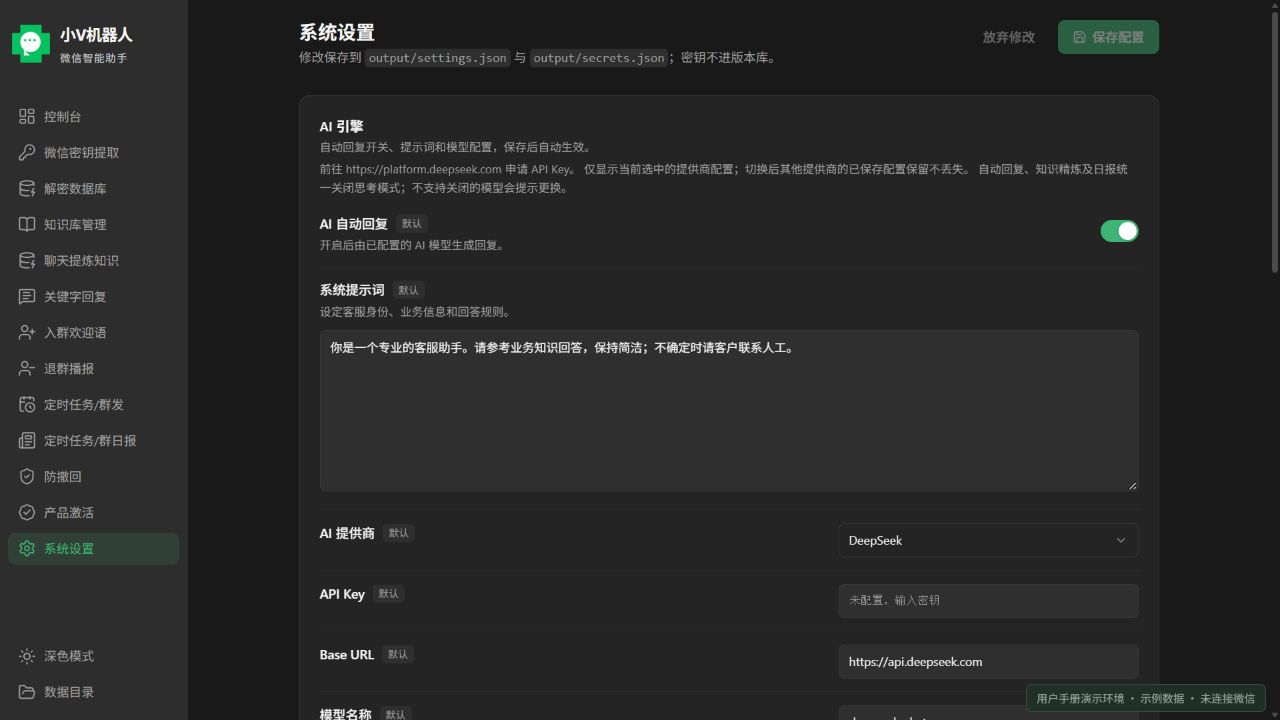Open 控制台 from the sidebar
Screen dimensions: 1280x720
[94, 117]
